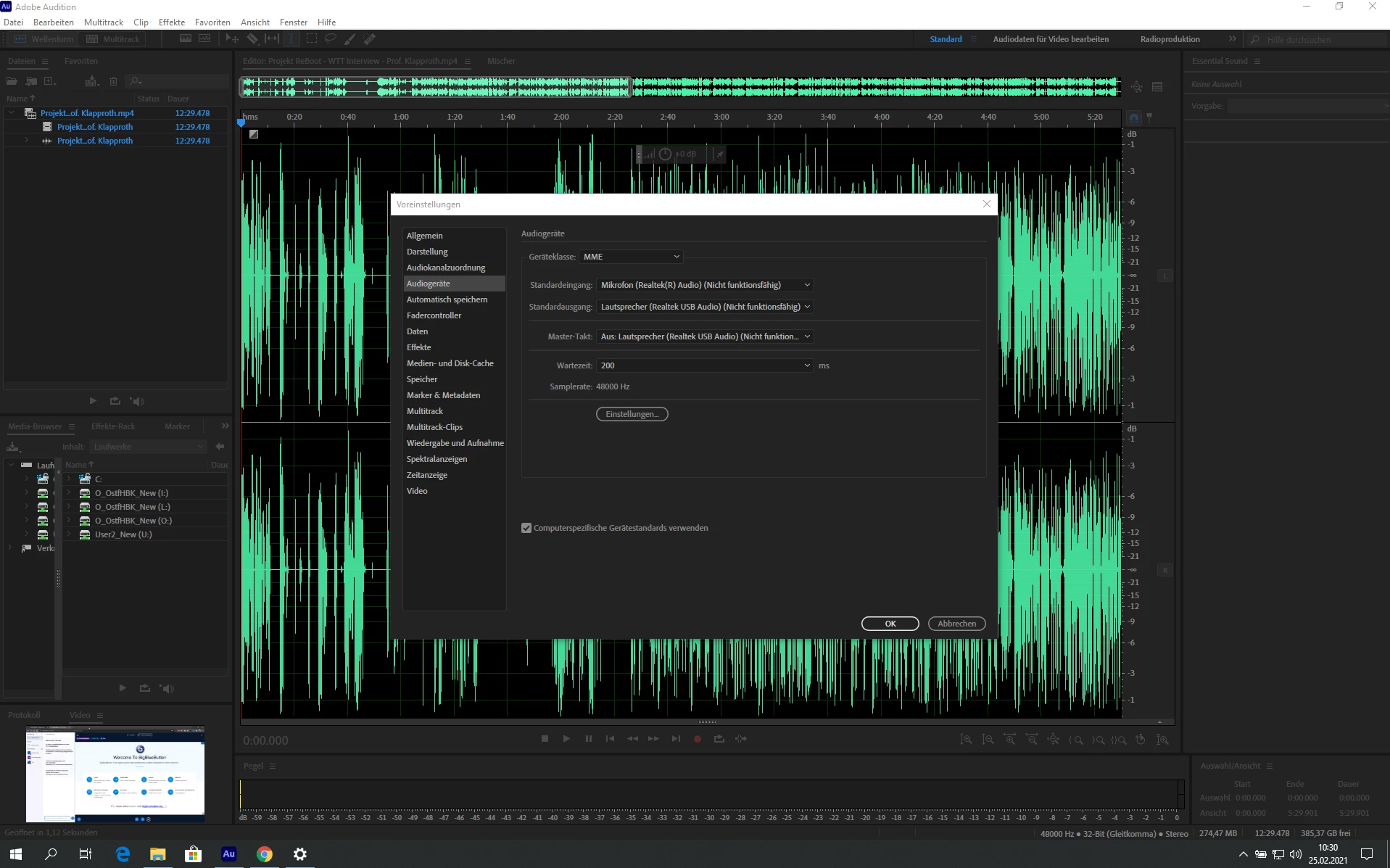Toggle auto-play in the Dateien panel
This screenshot has width=1390, height=868.
point(137,401)
